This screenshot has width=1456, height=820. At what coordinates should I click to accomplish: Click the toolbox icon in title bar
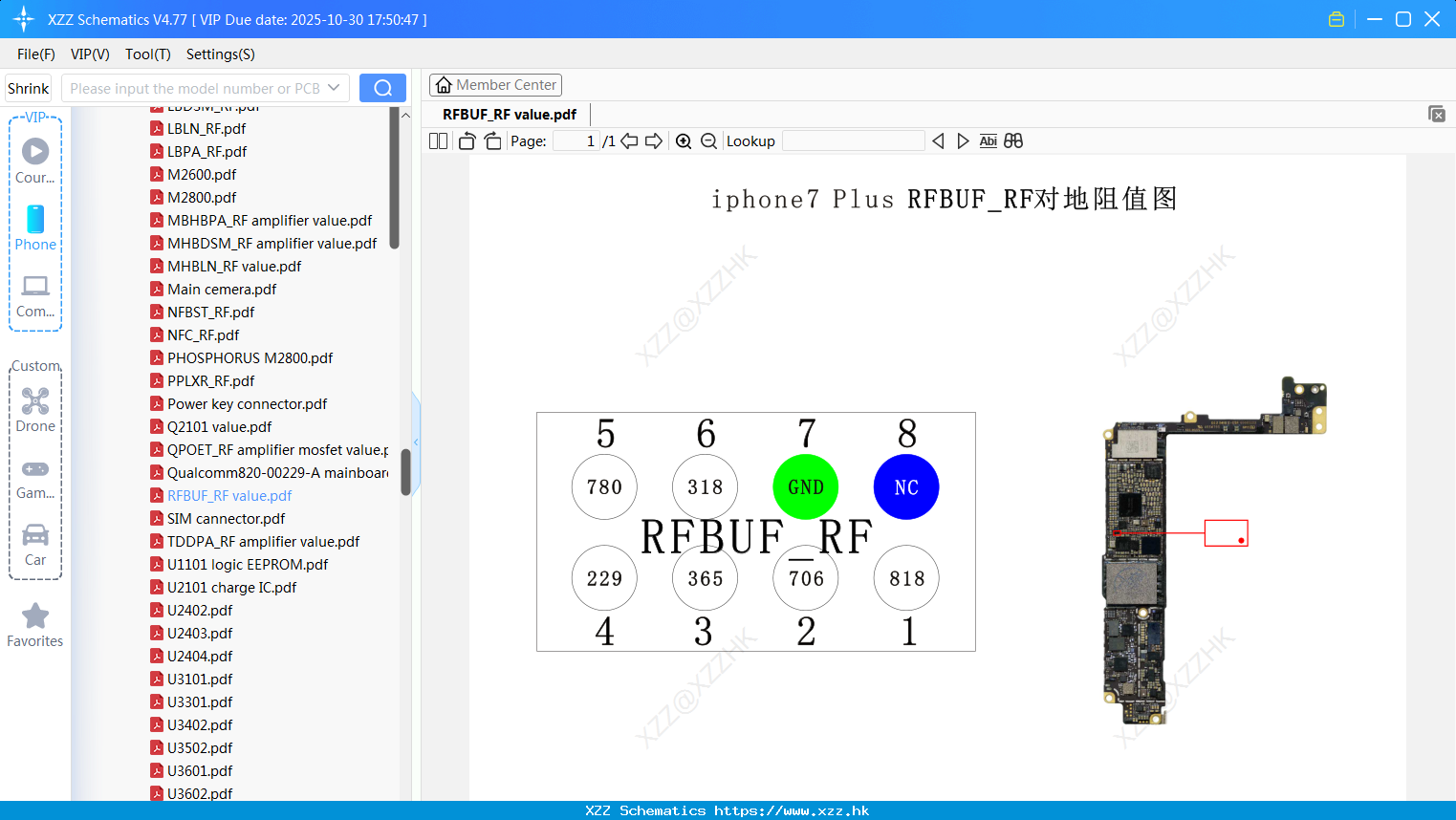(x=1336, y=19)
